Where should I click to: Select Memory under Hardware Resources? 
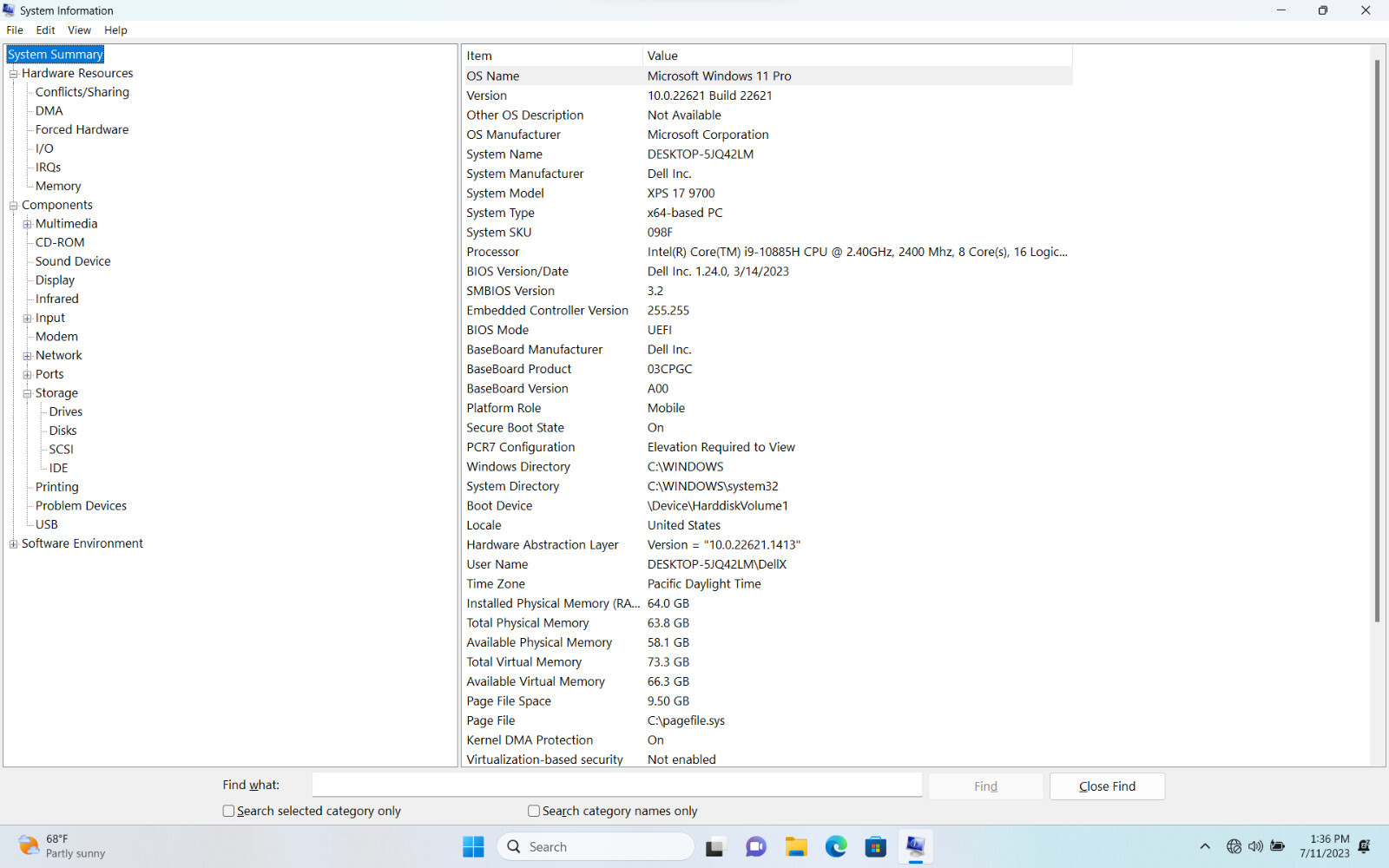pos(58,187)
